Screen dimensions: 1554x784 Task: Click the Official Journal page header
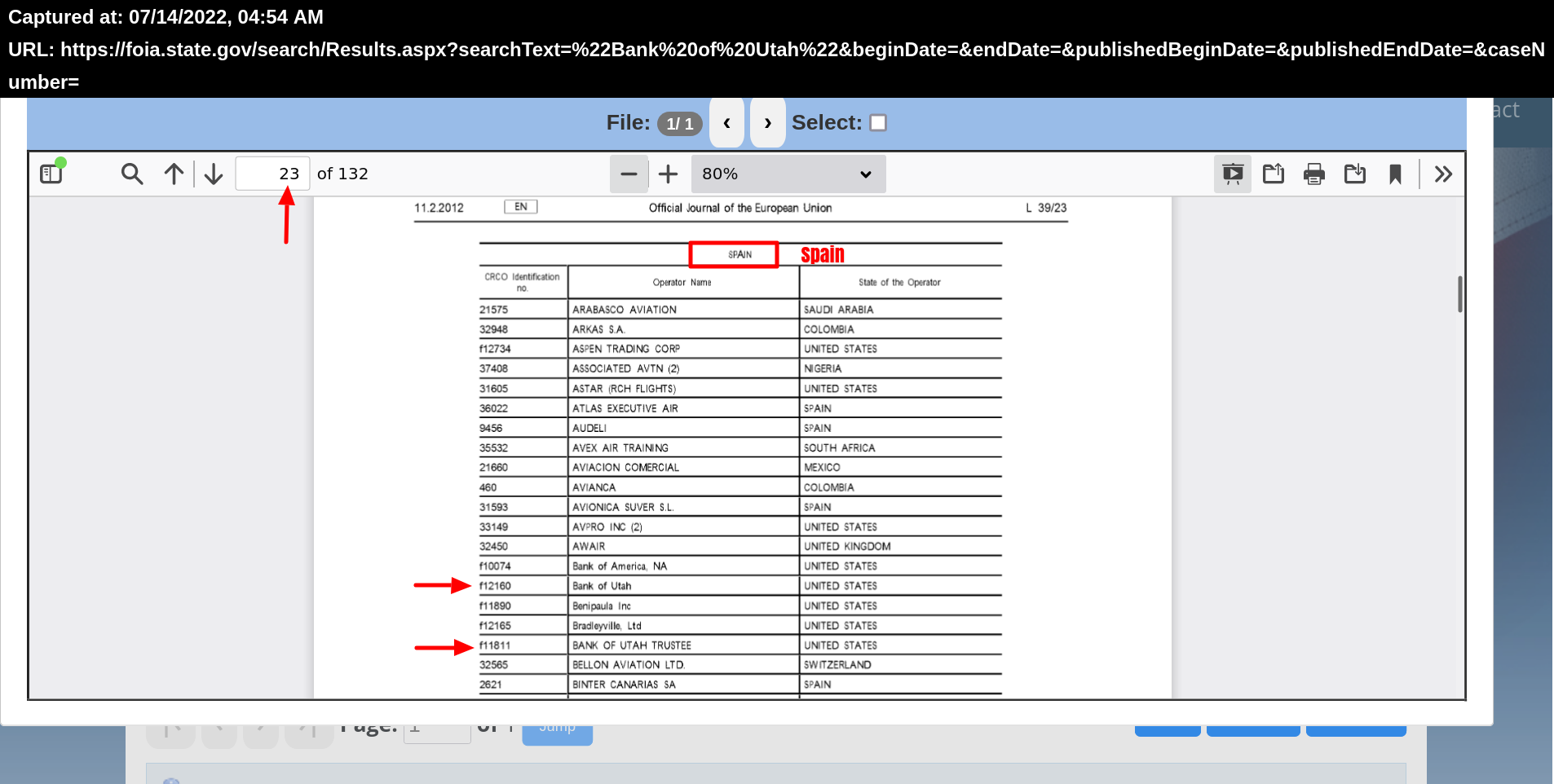click(740, 208)
